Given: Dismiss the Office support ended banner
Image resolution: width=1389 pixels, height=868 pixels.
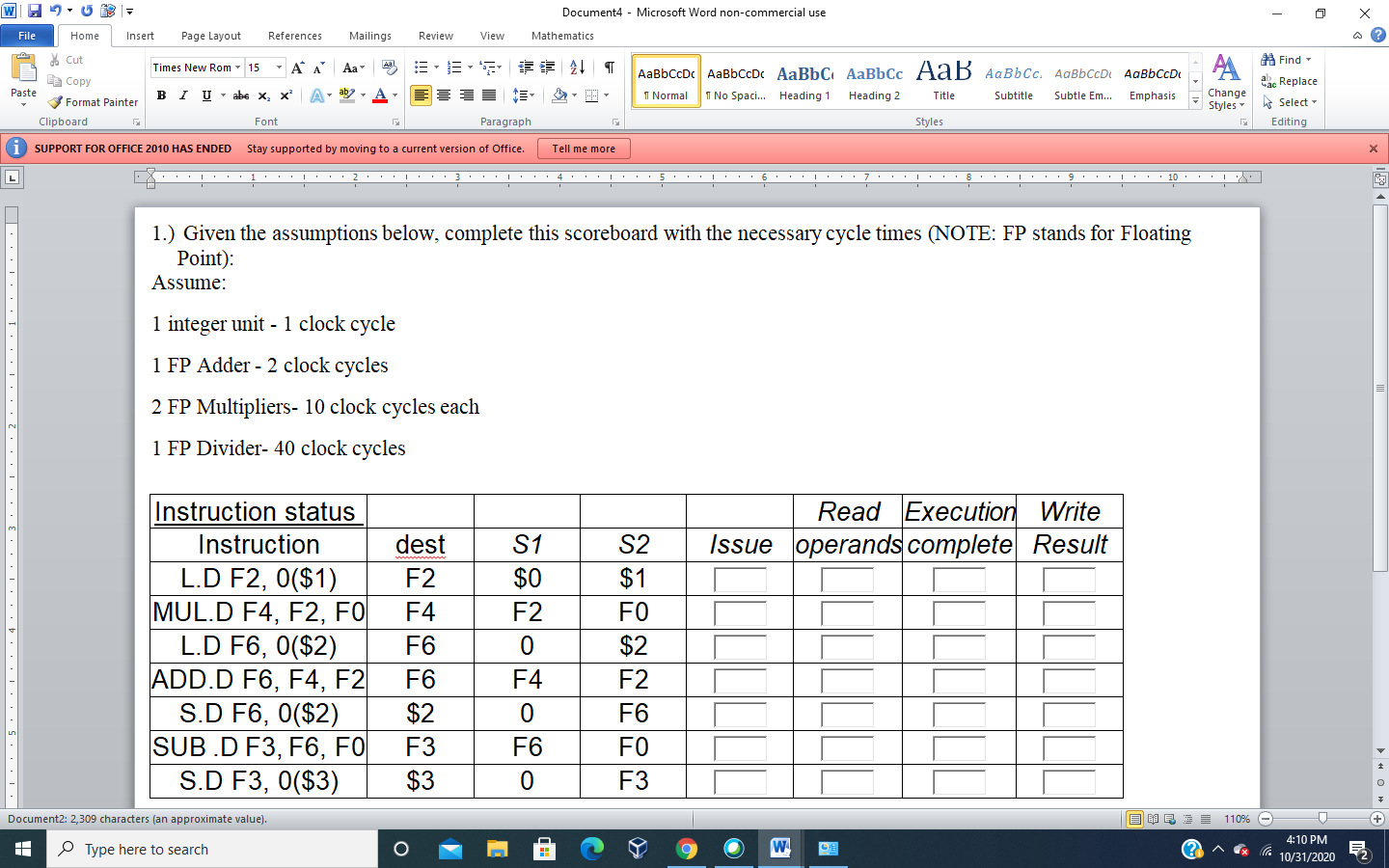Looking at the screenshot, I should (1374, 149).
